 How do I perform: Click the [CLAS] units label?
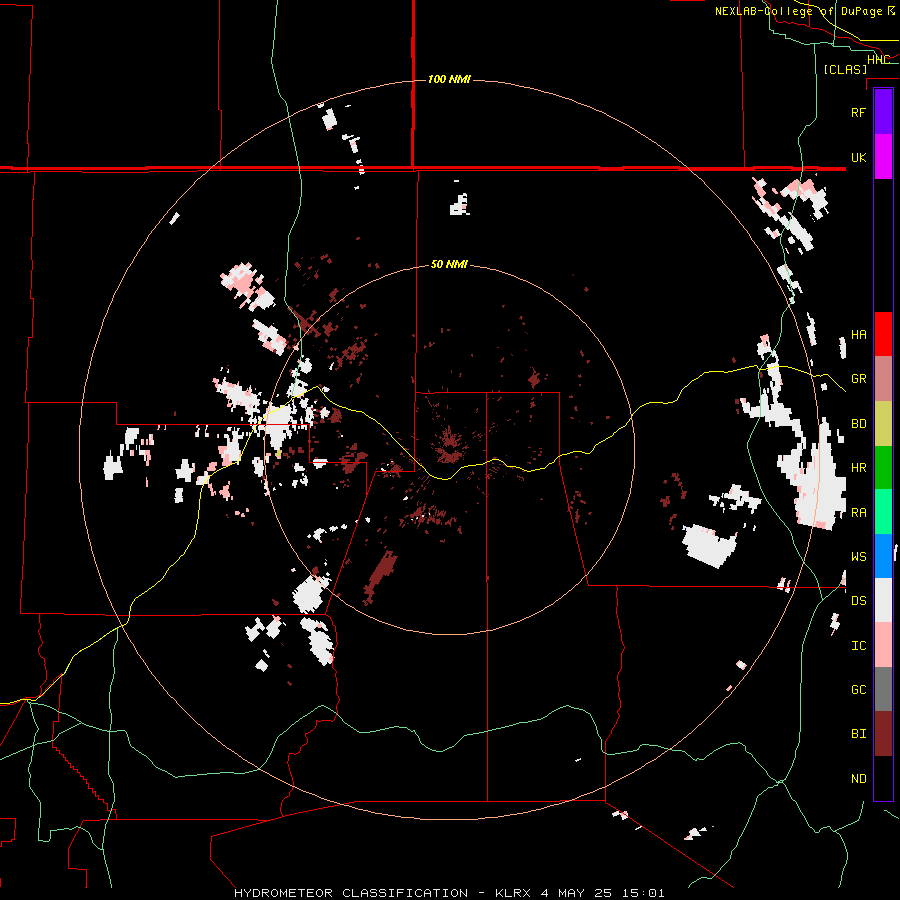(x=845, y=70)
